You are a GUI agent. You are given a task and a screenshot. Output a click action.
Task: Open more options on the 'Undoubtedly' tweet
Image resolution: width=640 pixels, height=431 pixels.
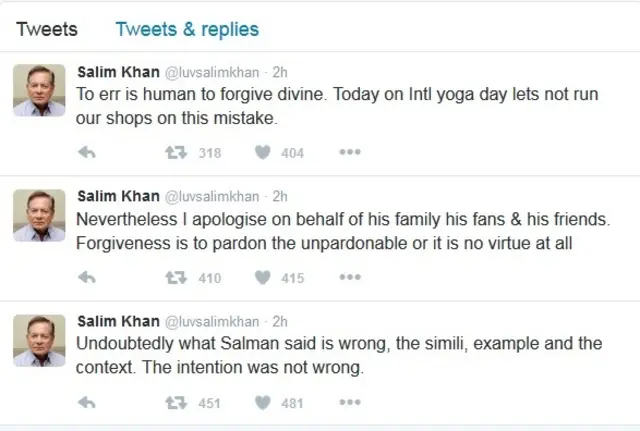pyautogui.click(x=349, y=403)
